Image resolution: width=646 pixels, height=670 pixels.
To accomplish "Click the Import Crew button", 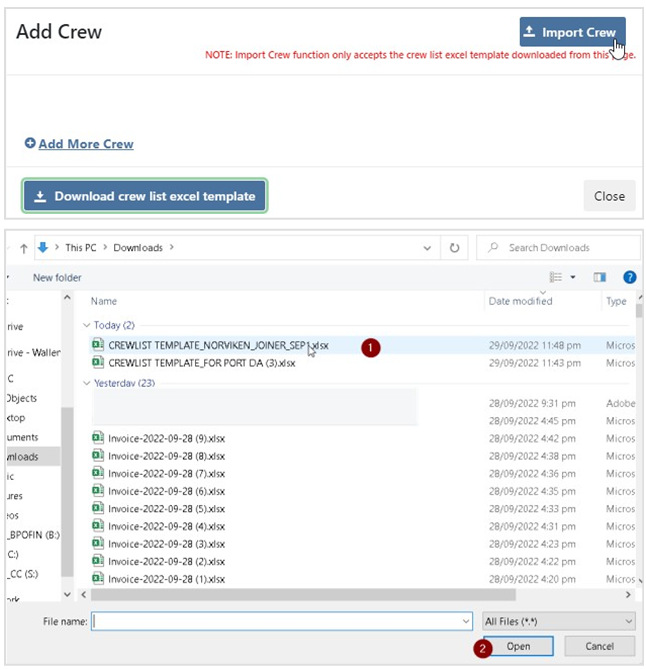I will click(572, 32).
